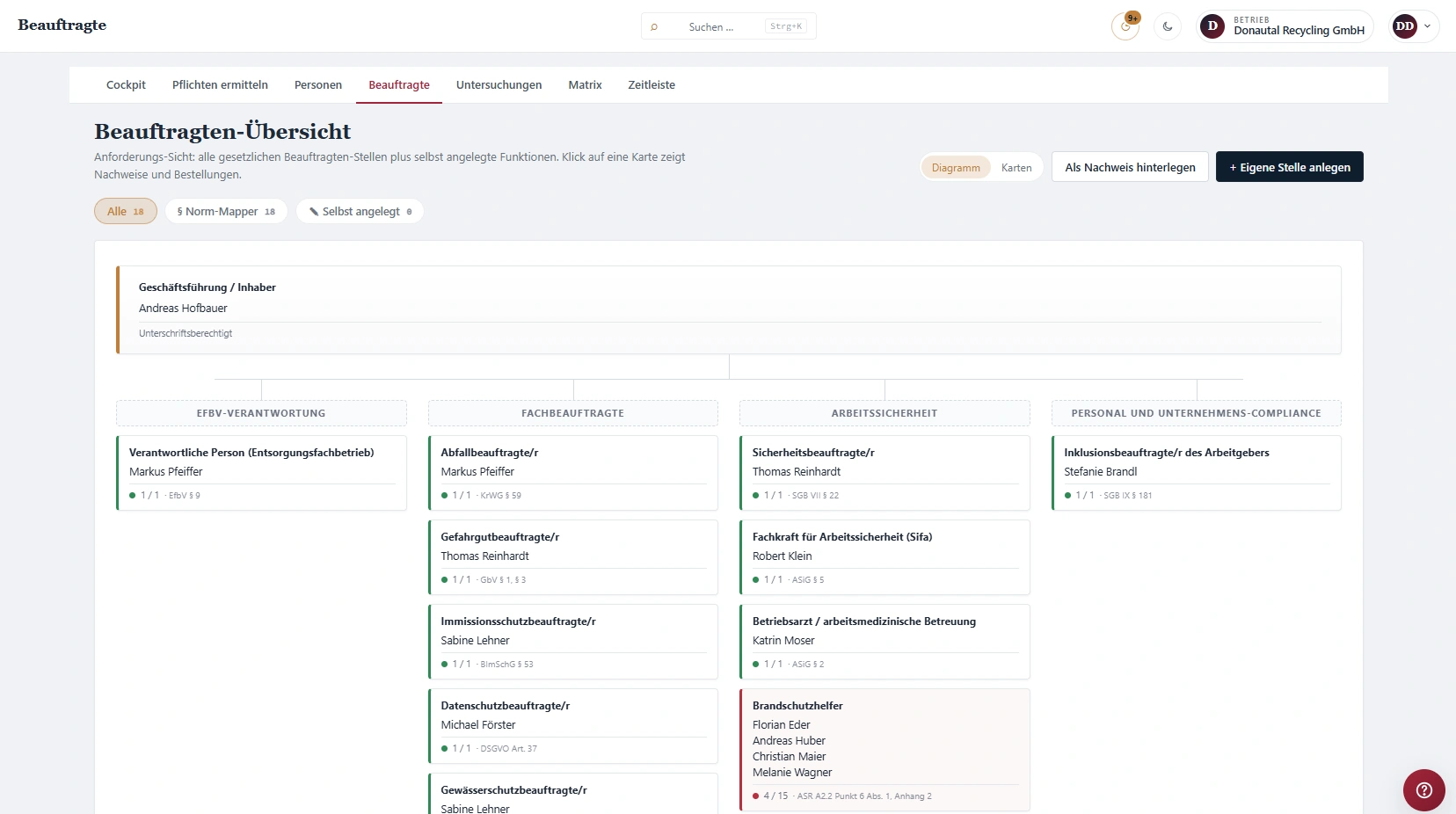1456x814 pixels.
Task: Click the DD user avatar
Action: coord(1405,26)
